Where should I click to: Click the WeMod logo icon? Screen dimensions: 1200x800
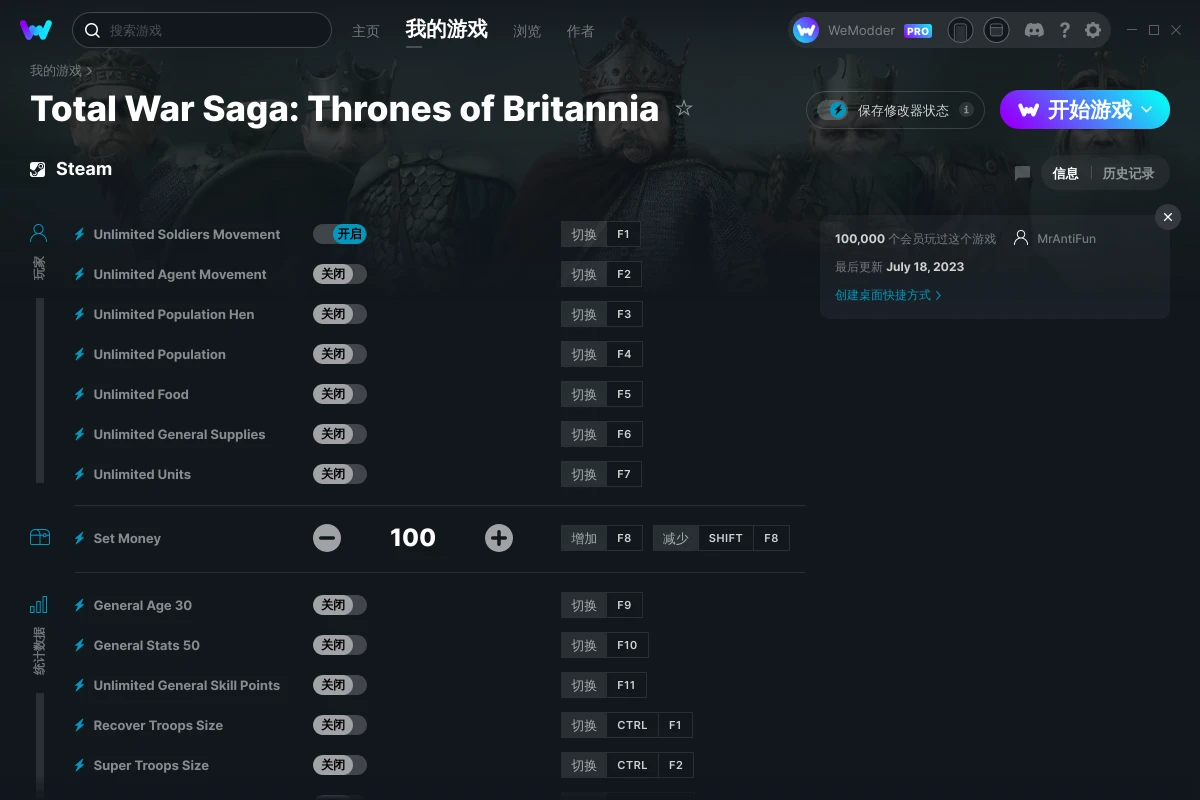click(36, 30)
